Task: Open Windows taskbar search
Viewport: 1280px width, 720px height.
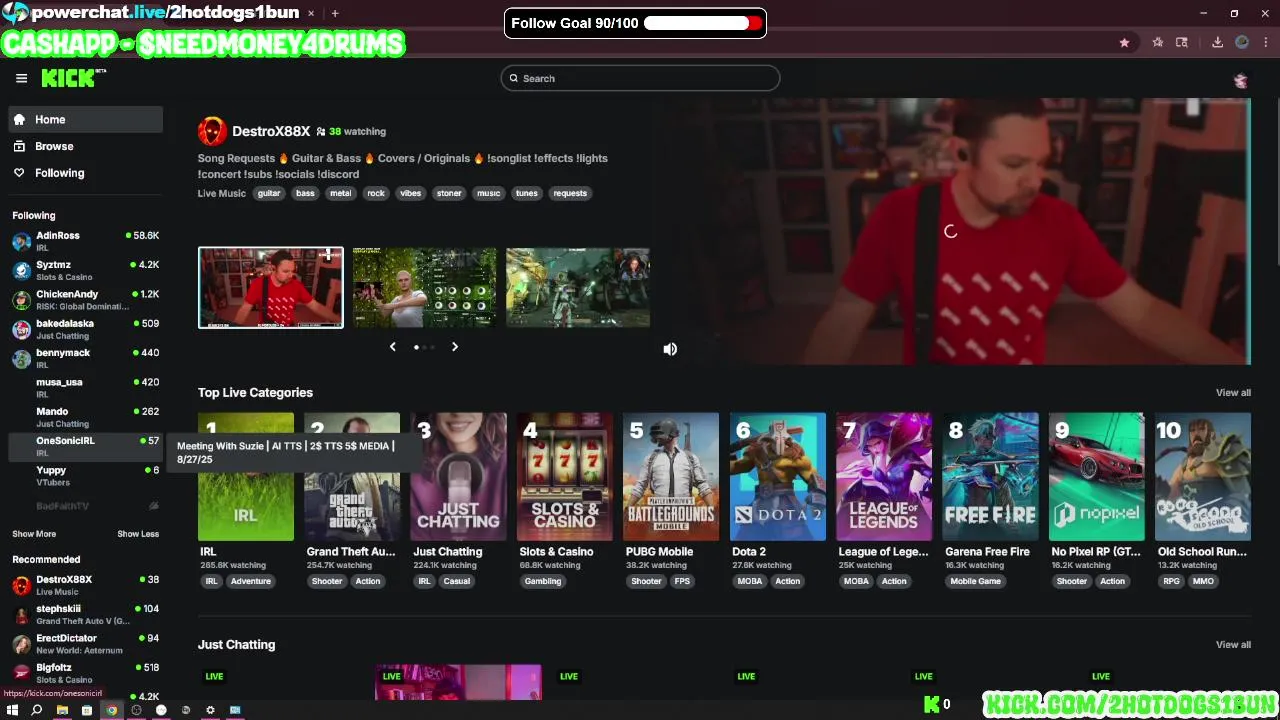Action: (x=37, y=710)
